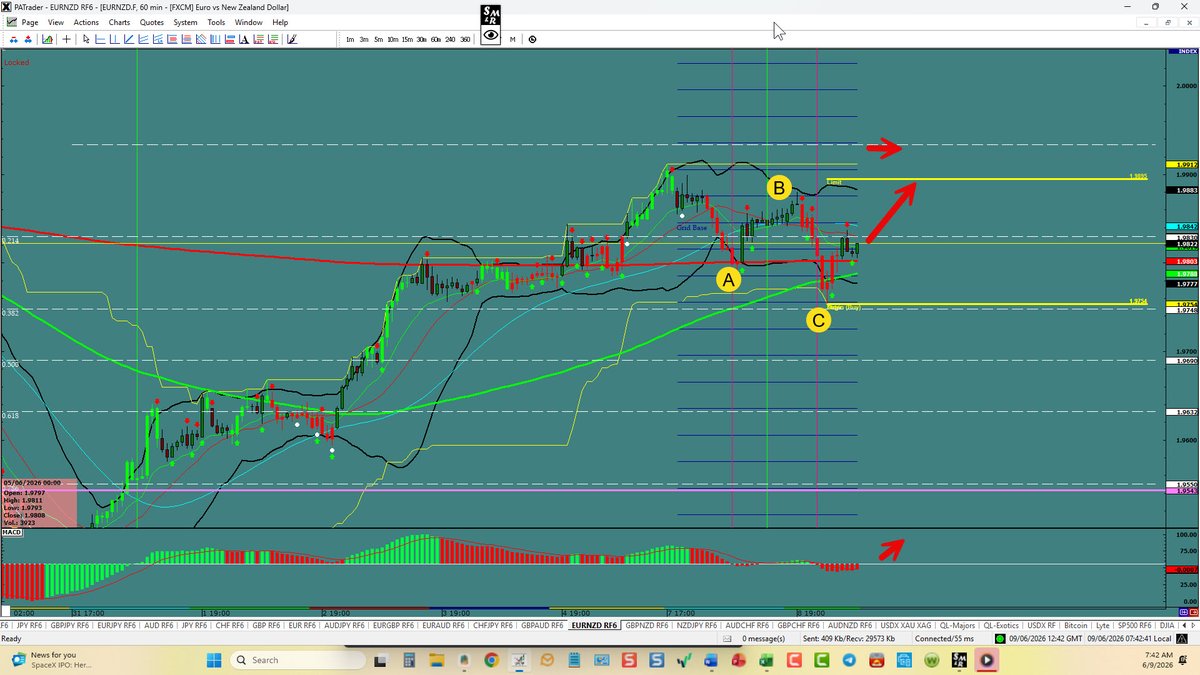Open the Help menu
The width and height of the screenshot is (1200, 675).
(x=280, y=21)
